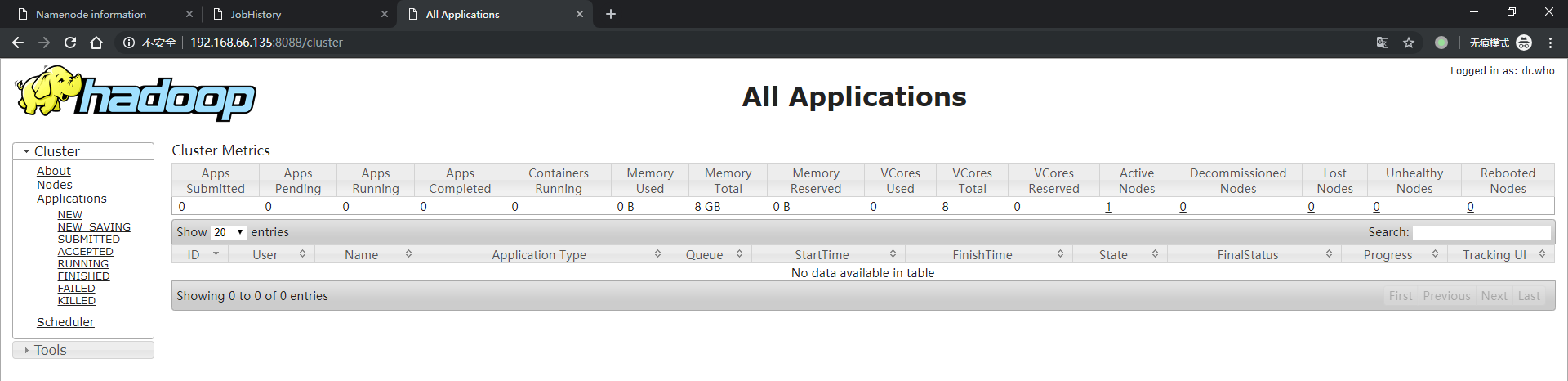Viewport: 1568px width, 381px height.
Task: Click the incognito mode icon
Action: click(1524, 43)
